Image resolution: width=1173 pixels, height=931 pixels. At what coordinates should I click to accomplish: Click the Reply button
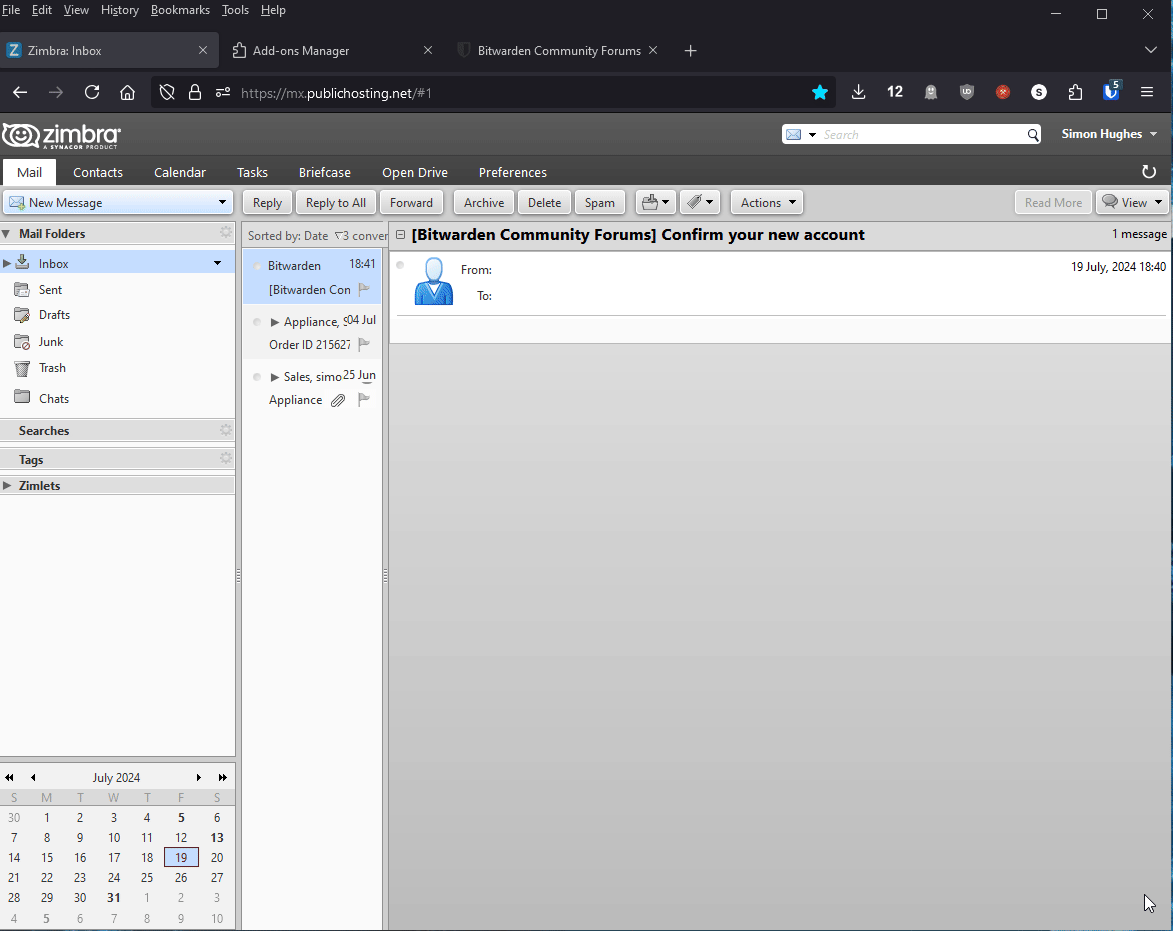(267, 203)
